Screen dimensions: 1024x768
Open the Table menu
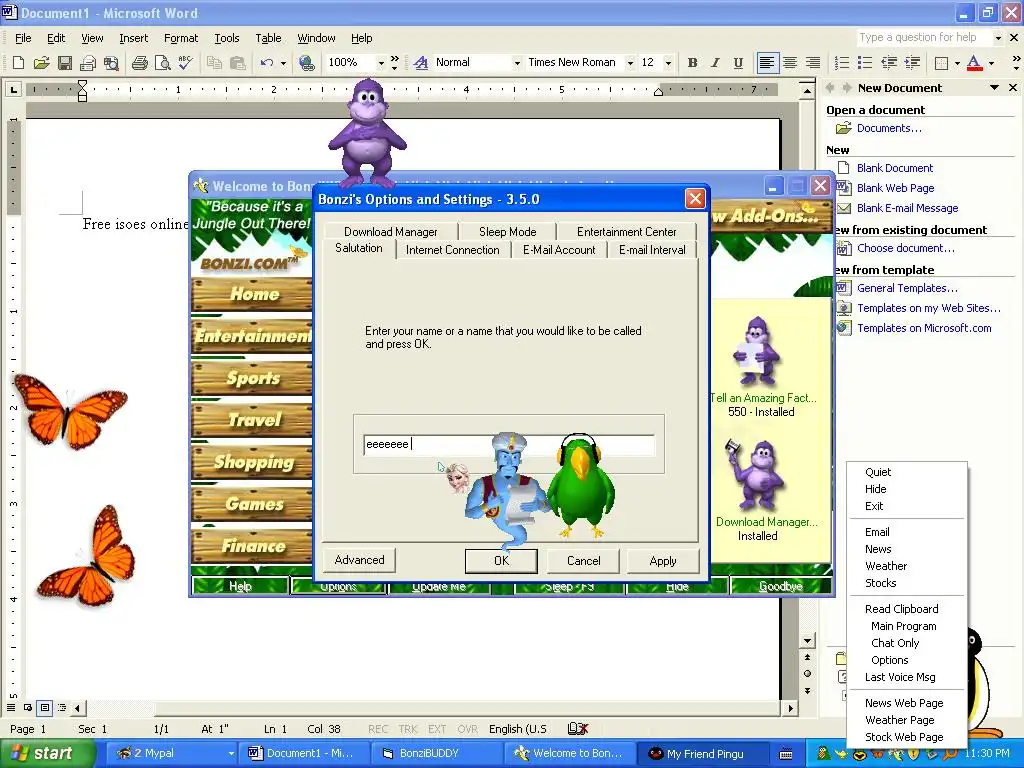pos(268,38)
